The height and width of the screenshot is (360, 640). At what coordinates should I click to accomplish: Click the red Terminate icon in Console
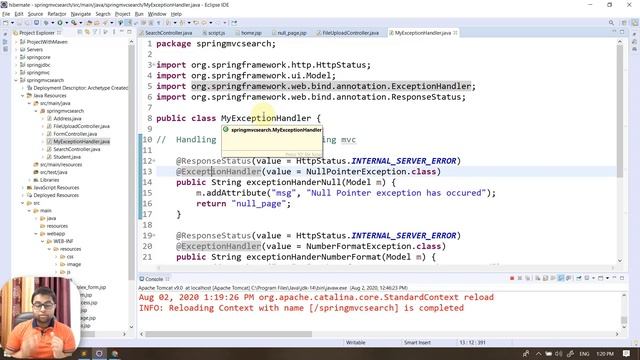[x=512, y=278]
